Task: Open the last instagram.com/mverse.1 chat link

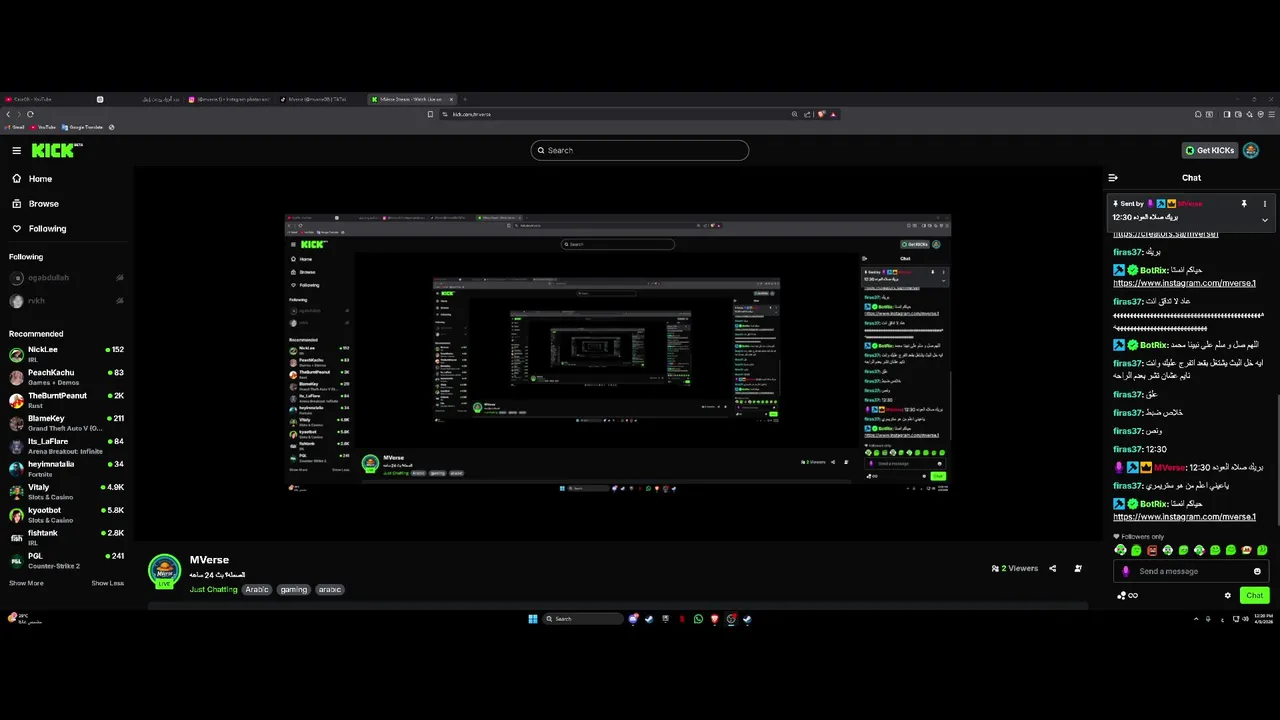Action: pyautogui.click(x=1184, y=517)
